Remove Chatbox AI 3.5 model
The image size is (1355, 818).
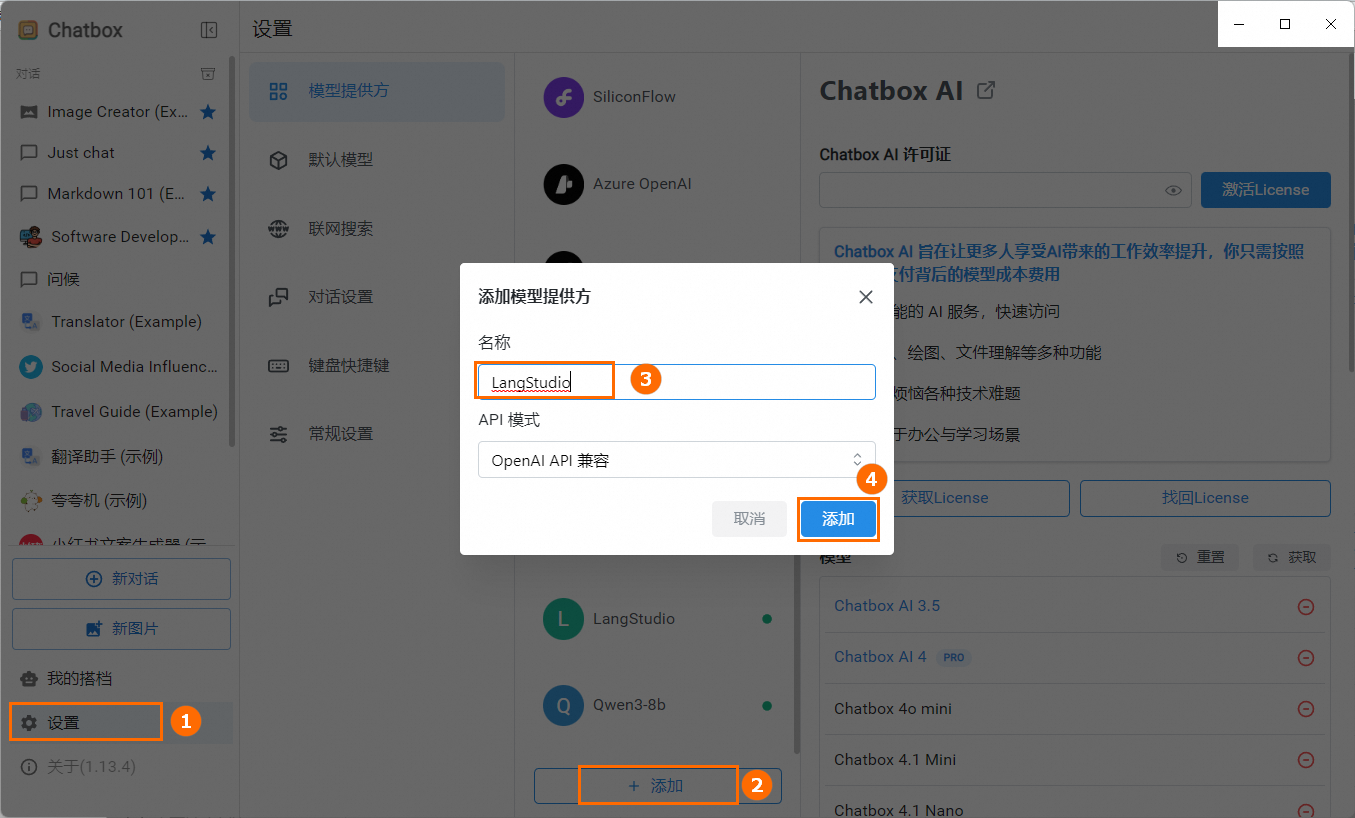point(1305,607)
